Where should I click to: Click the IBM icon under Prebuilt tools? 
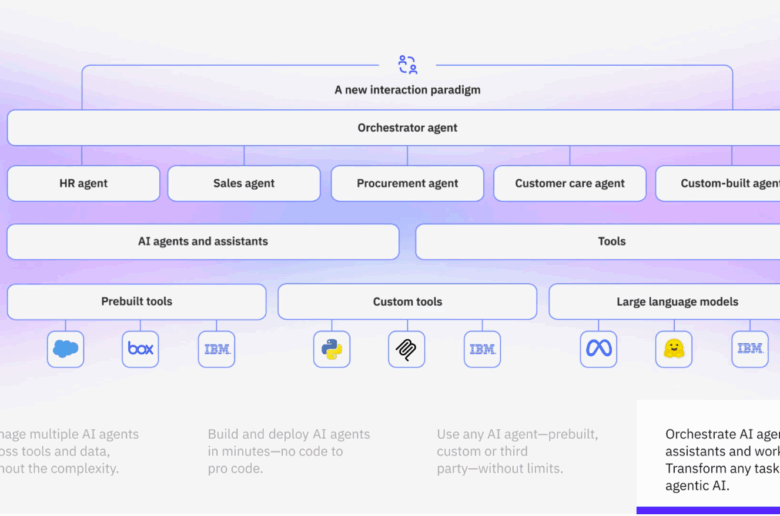(217, 349)
